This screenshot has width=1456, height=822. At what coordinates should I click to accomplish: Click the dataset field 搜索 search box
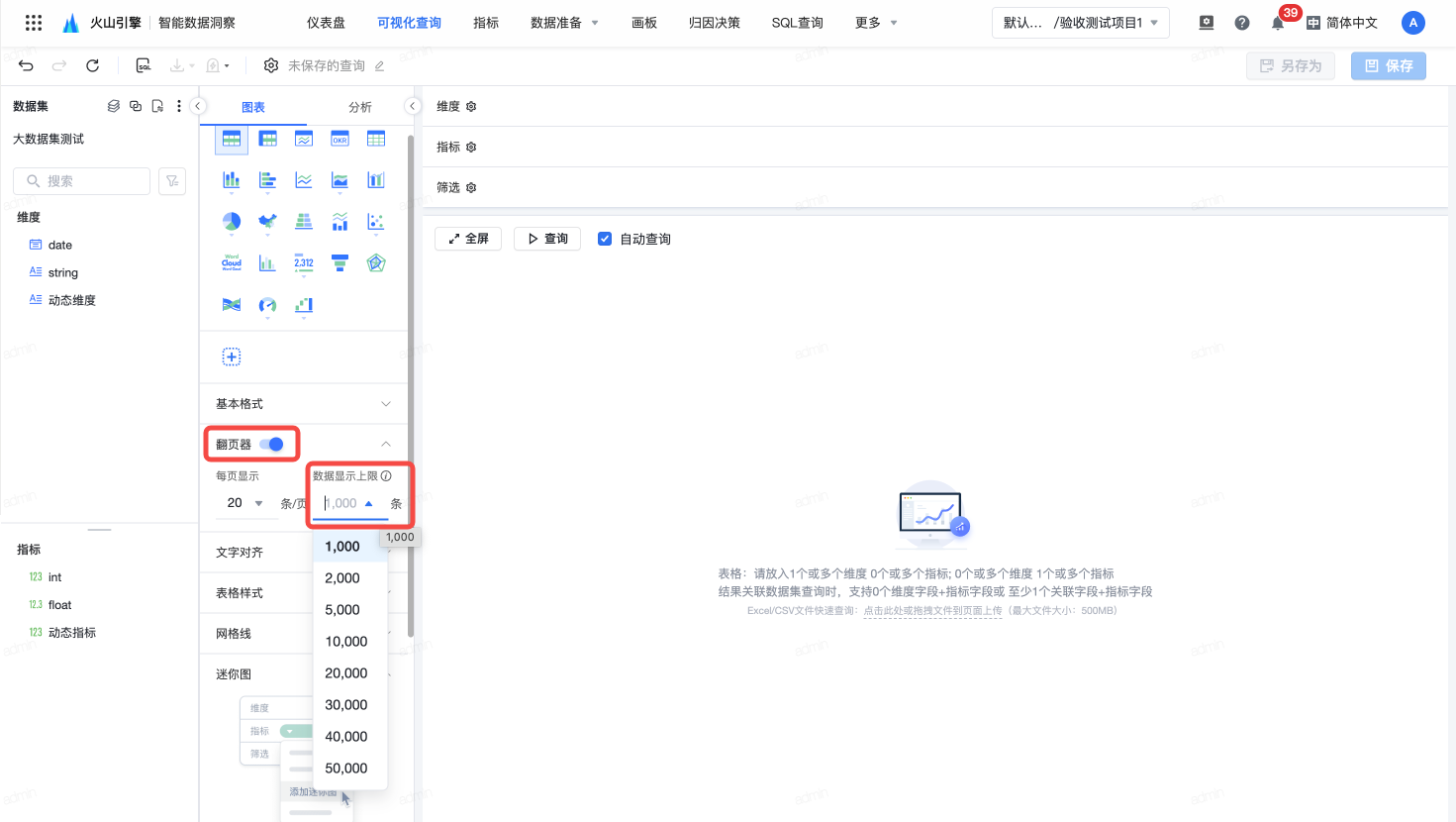pyautogui.click(x=82, y=181)
